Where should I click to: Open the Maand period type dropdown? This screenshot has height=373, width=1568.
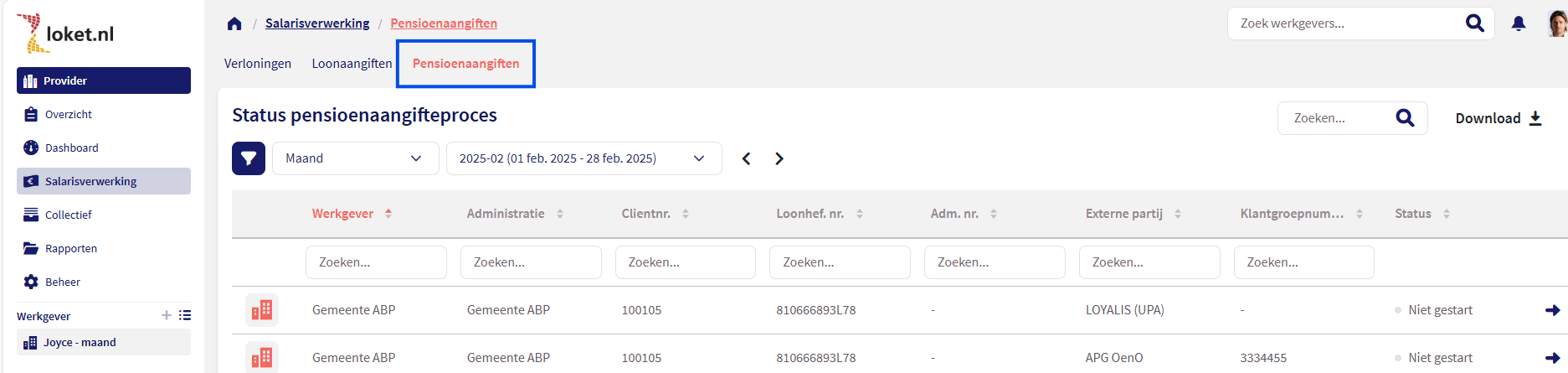355,158
